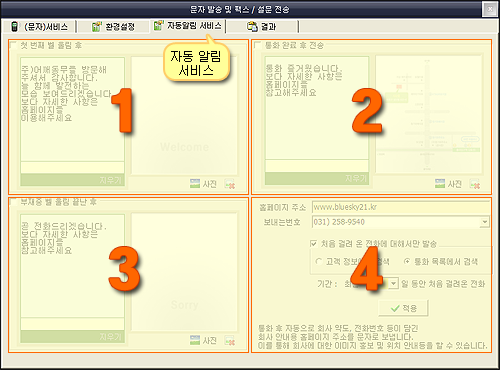Screen dimensions: 500x370
Task: Open the (문자)서비스 tab
Action: coord(39,26)
